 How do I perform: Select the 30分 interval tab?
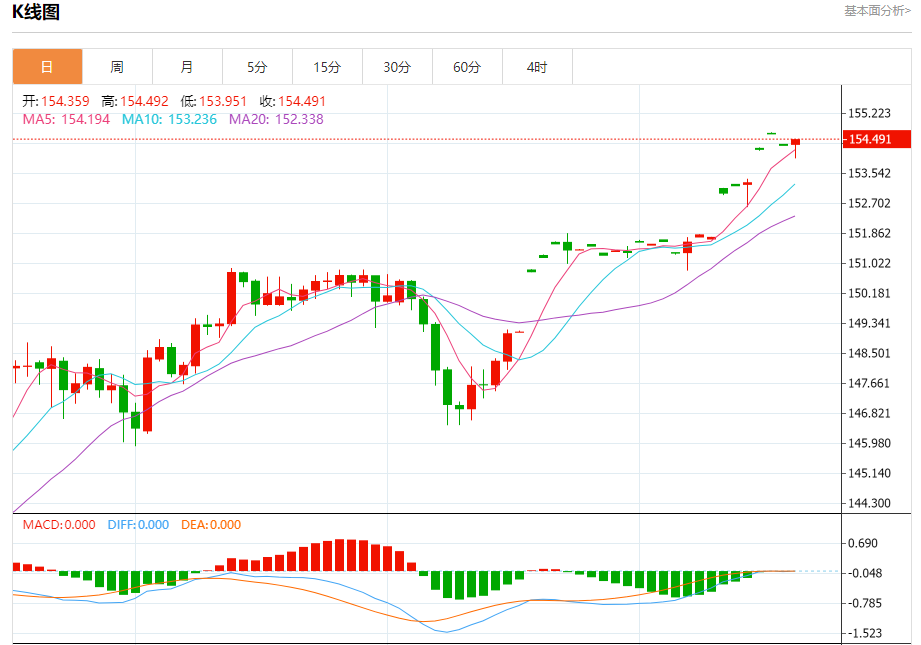(x=397, y=67)
